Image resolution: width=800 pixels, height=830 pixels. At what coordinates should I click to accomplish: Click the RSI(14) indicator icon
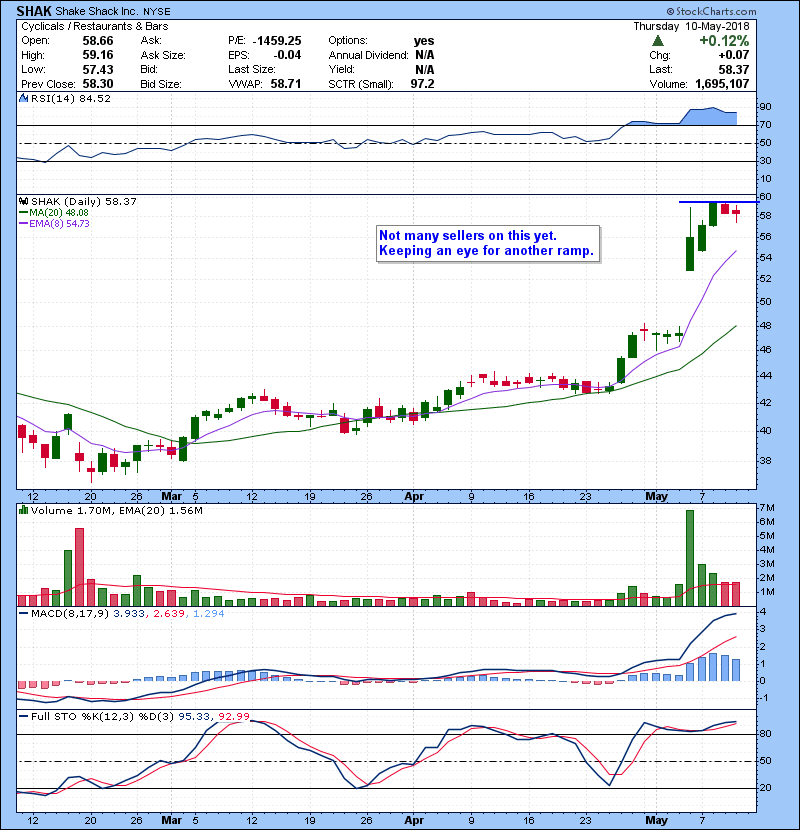24,98
